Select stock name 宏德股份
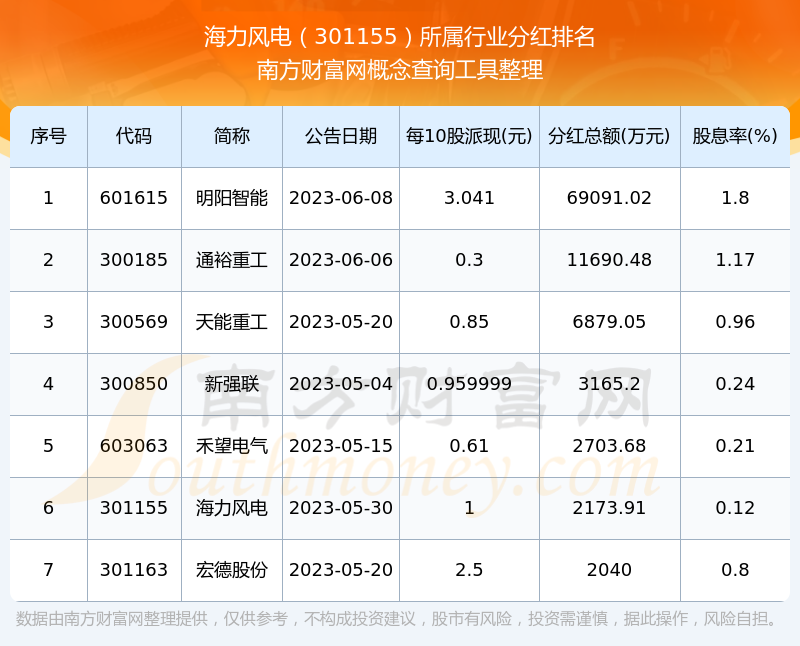The width and height of the screenshot is (800, 646). (232, 570)
